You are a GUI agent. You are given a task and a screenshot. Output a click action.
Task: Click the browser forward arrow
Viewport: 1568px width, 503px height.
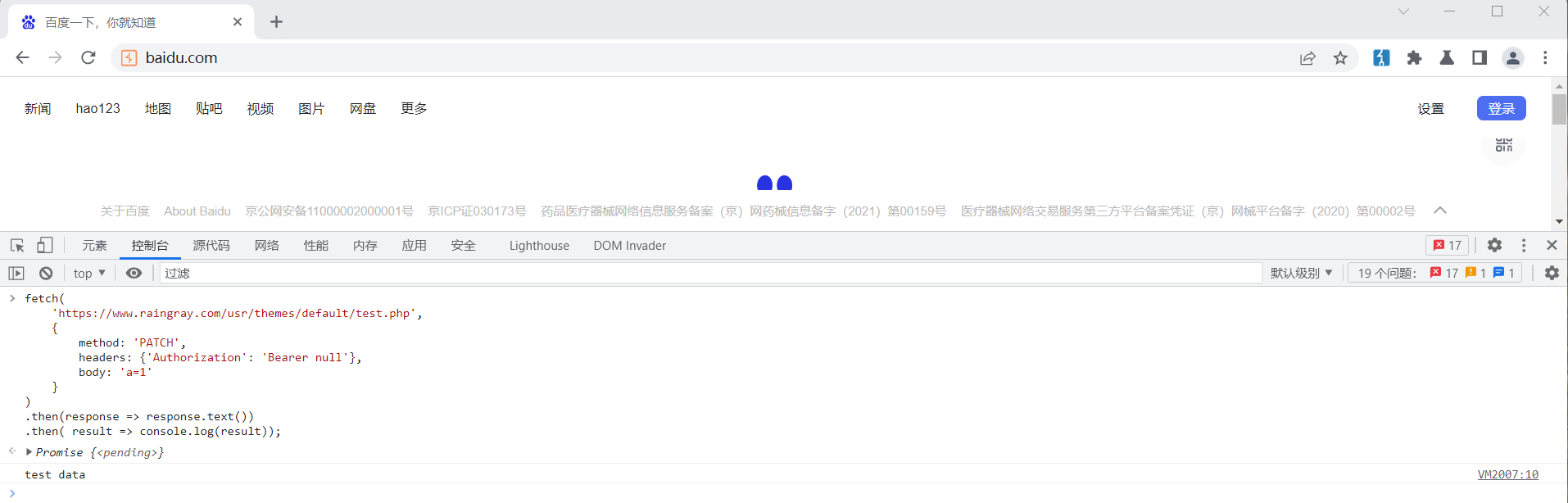pyautogui.click(x=55, y=57)
